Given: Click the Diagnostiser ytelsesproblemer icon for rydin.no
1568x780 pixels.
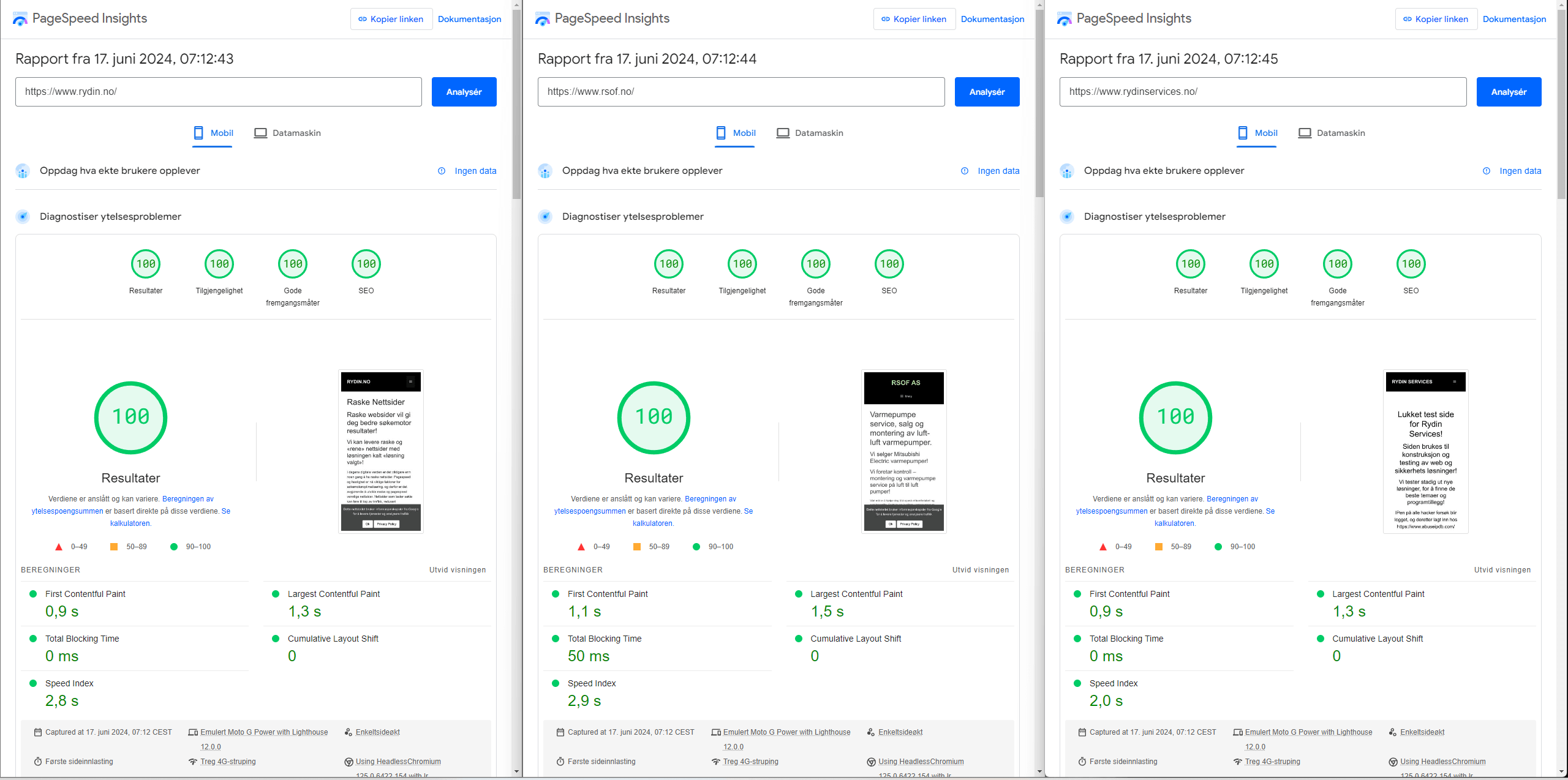Looking at the screenshot, I should (23, 217).
